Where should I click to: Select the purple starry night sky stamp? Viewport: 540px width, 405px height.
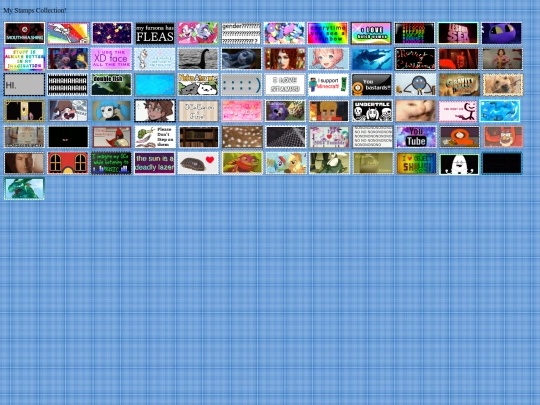[x=112, y=33]
